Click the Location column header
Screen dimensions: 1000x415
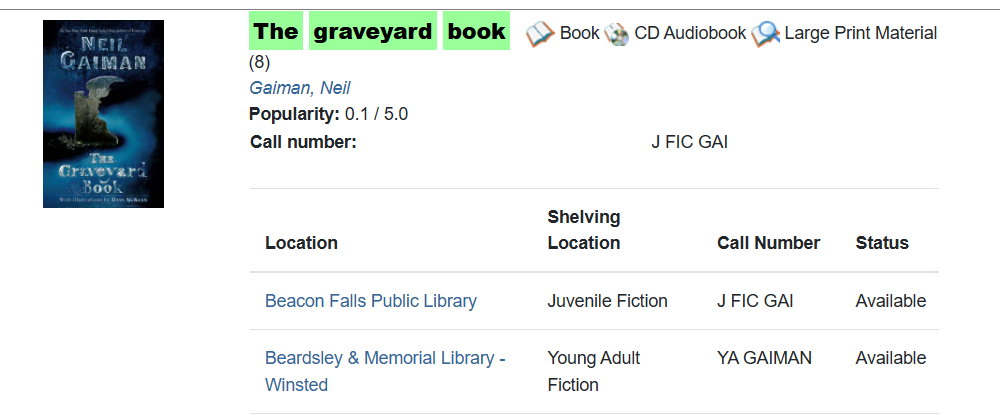click(301, 243)
